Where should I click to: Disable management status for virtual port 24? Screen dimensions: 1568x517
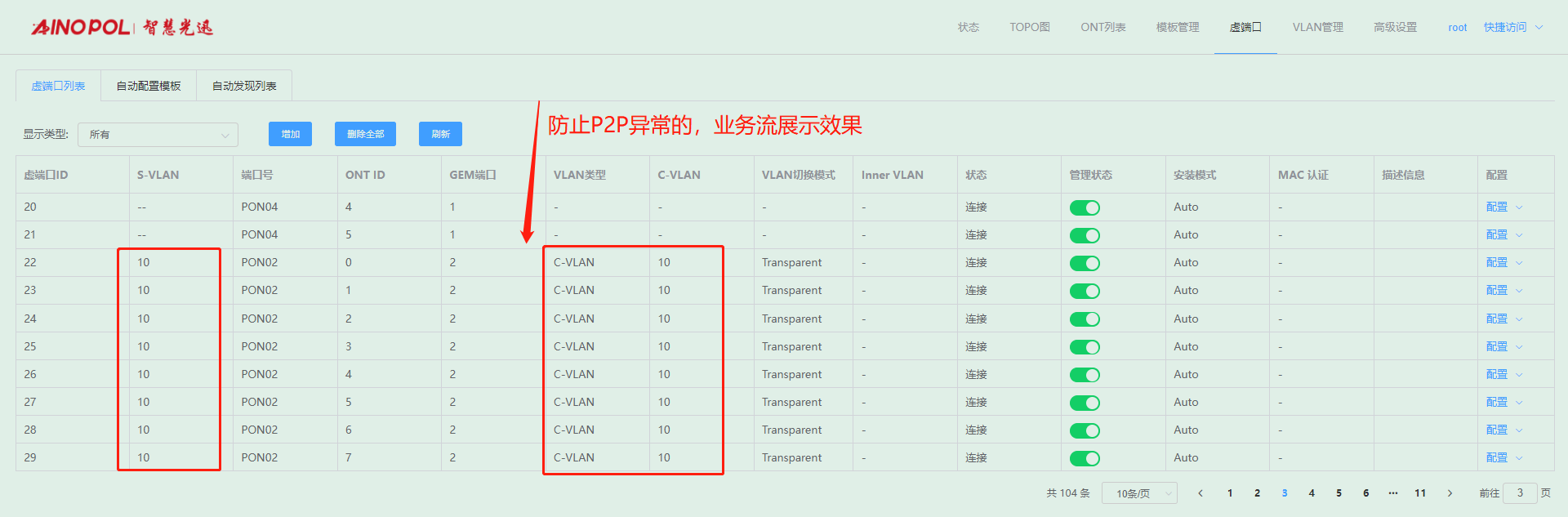point(1085,319)
